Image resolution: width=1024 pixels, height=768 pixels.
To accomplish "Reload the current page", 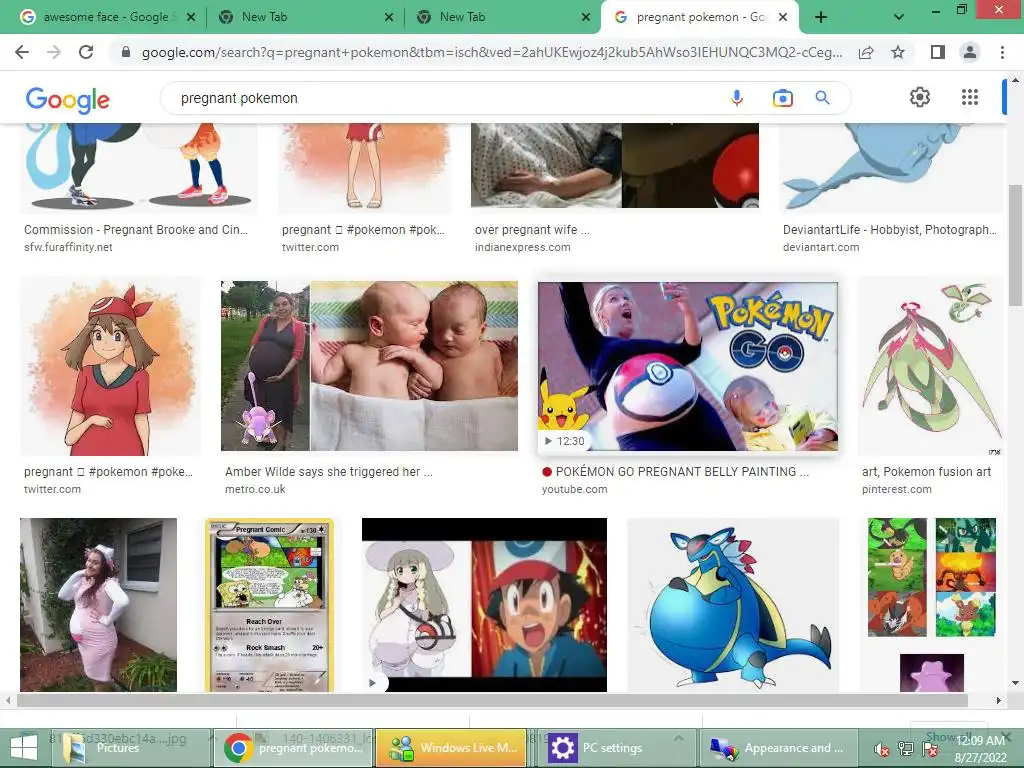I will tap(86, 52).
